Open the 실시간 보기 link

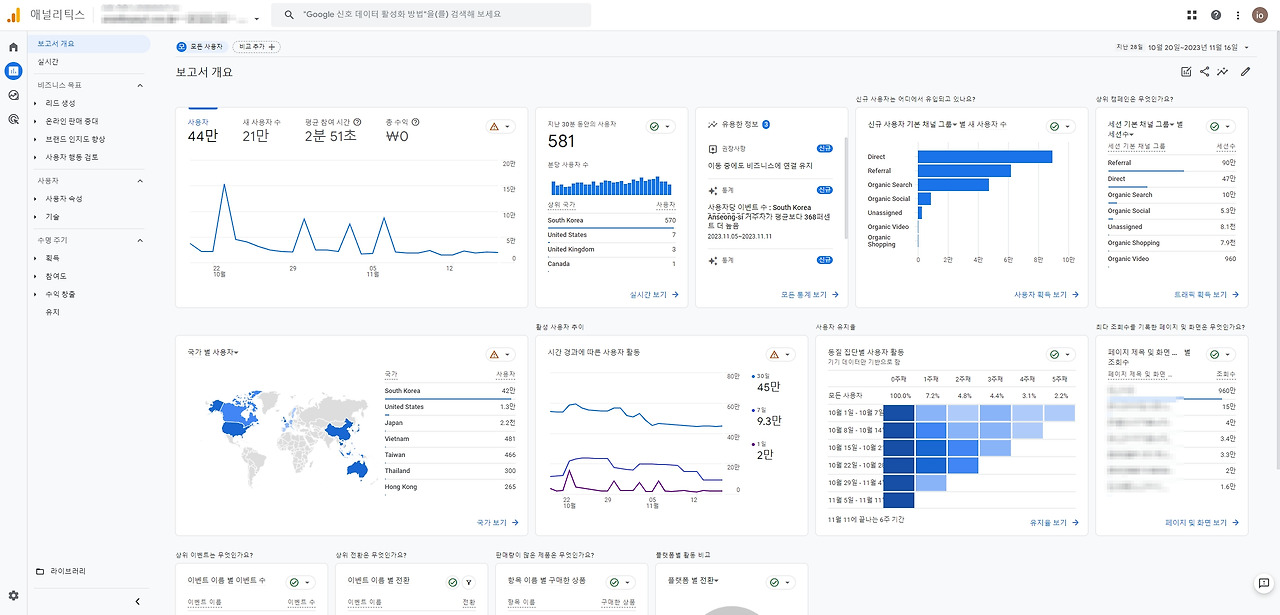click(x=655, y=295)
